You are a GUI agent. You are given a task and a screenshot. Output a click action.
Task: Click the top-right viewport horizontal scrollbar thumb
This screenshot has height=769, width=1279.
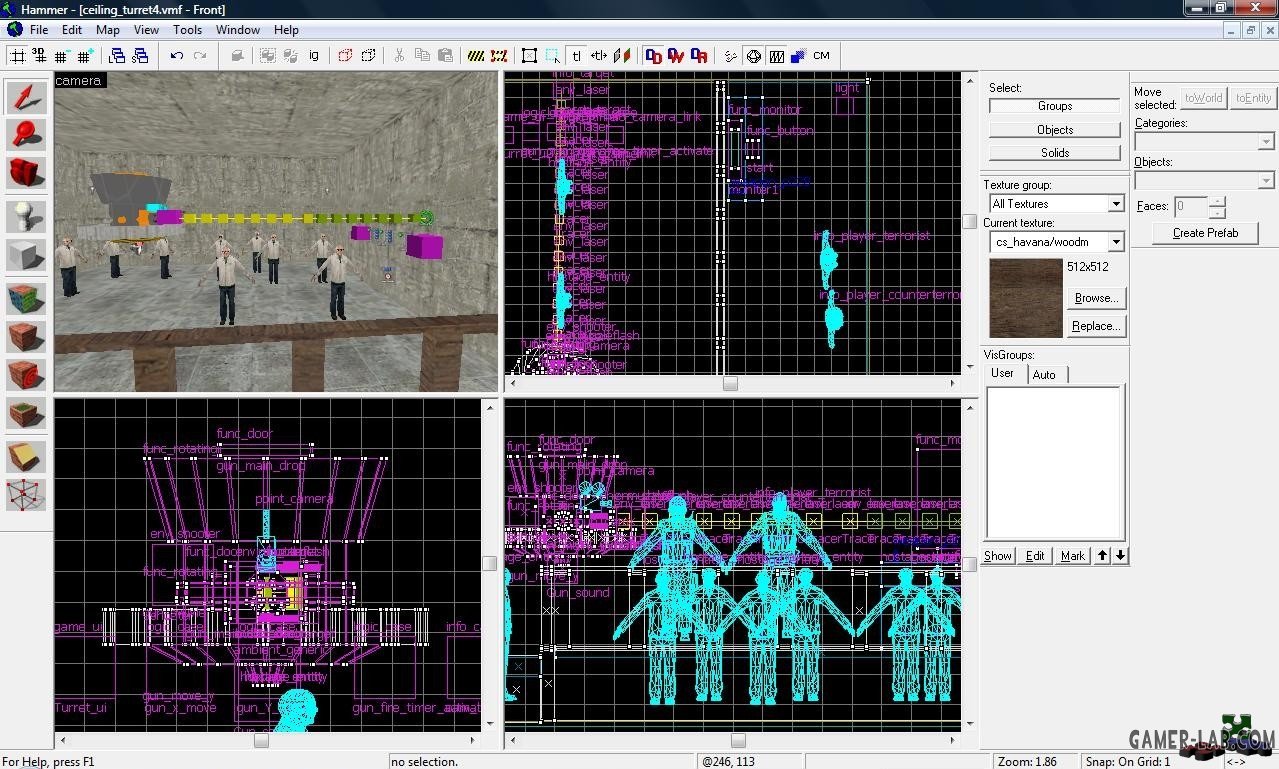point(730,384)
